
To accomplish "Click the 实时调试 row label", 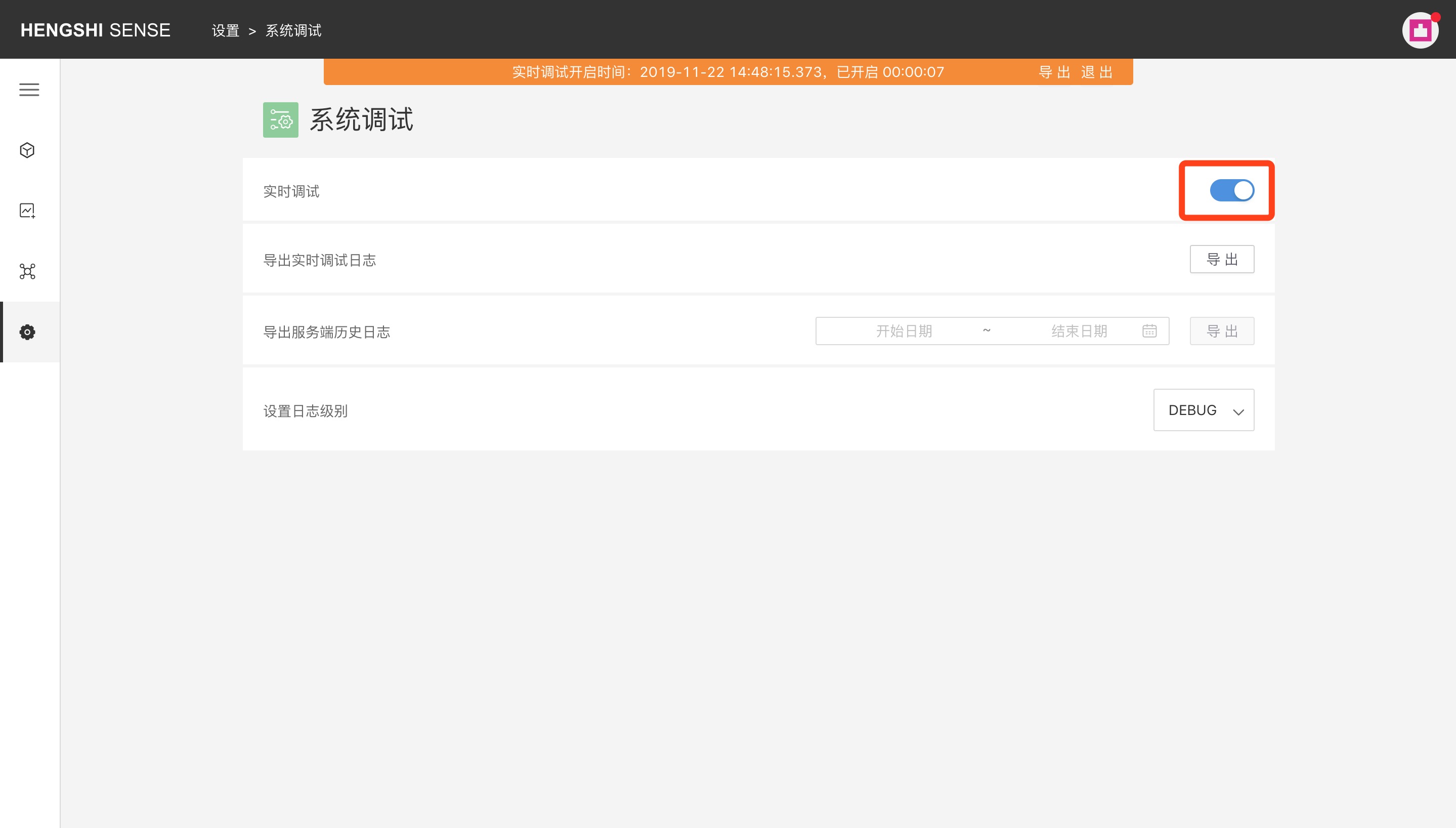I will pos(291,192).
